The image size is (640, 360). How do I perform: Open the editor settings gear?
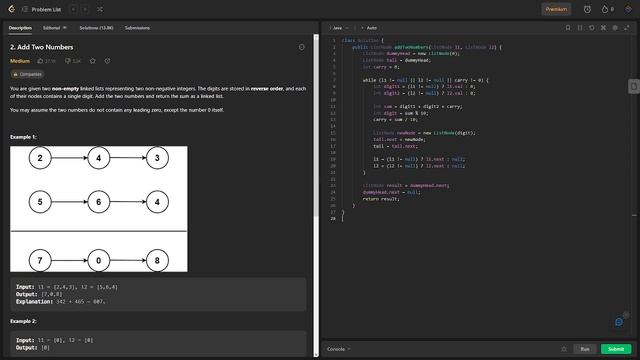click(x=615, y=28)
